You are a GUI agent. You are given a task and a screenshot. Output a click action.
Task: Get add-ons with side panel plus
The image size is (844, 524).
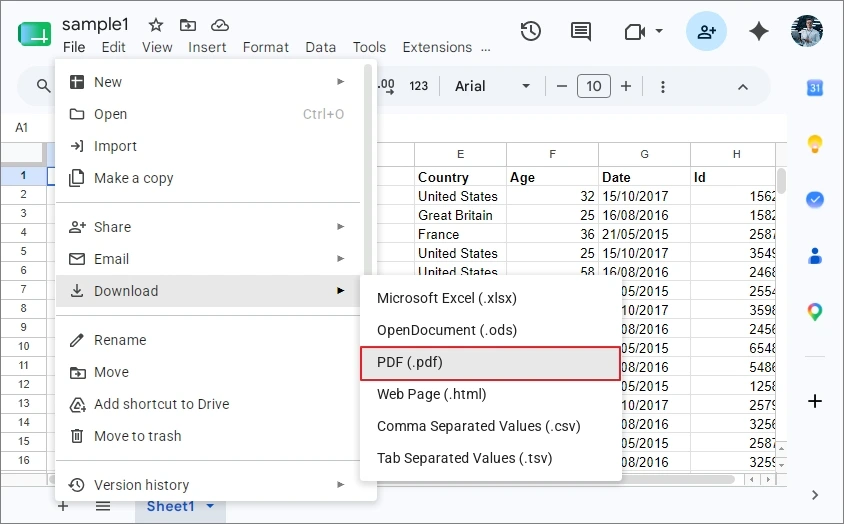point(815,401)
